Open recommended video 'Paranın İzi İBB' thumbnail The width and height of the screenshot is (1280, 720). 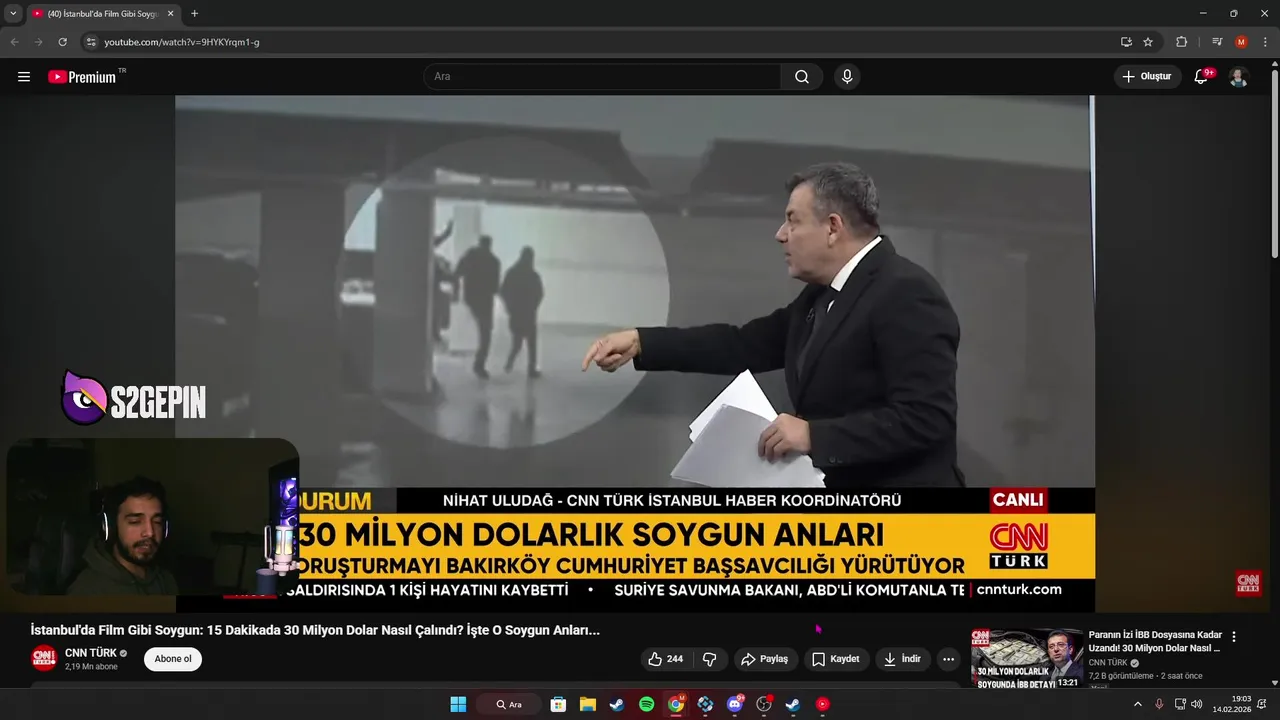[1027, 658]
